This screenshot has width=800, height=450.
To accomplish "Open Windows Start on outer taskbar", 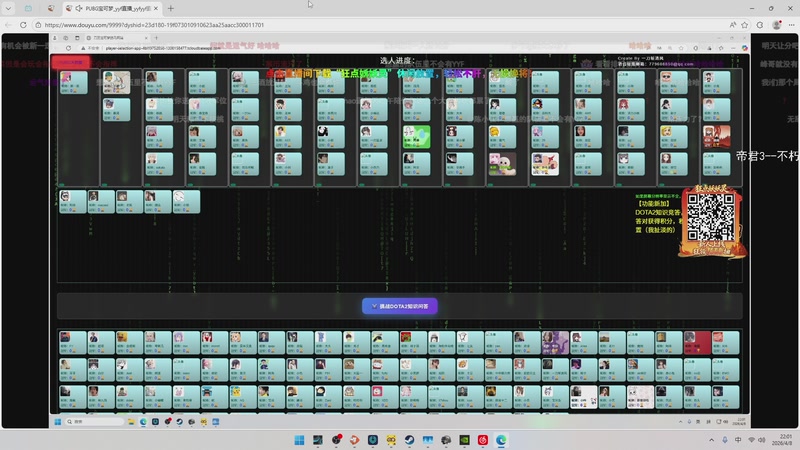I will pos(299,440).
